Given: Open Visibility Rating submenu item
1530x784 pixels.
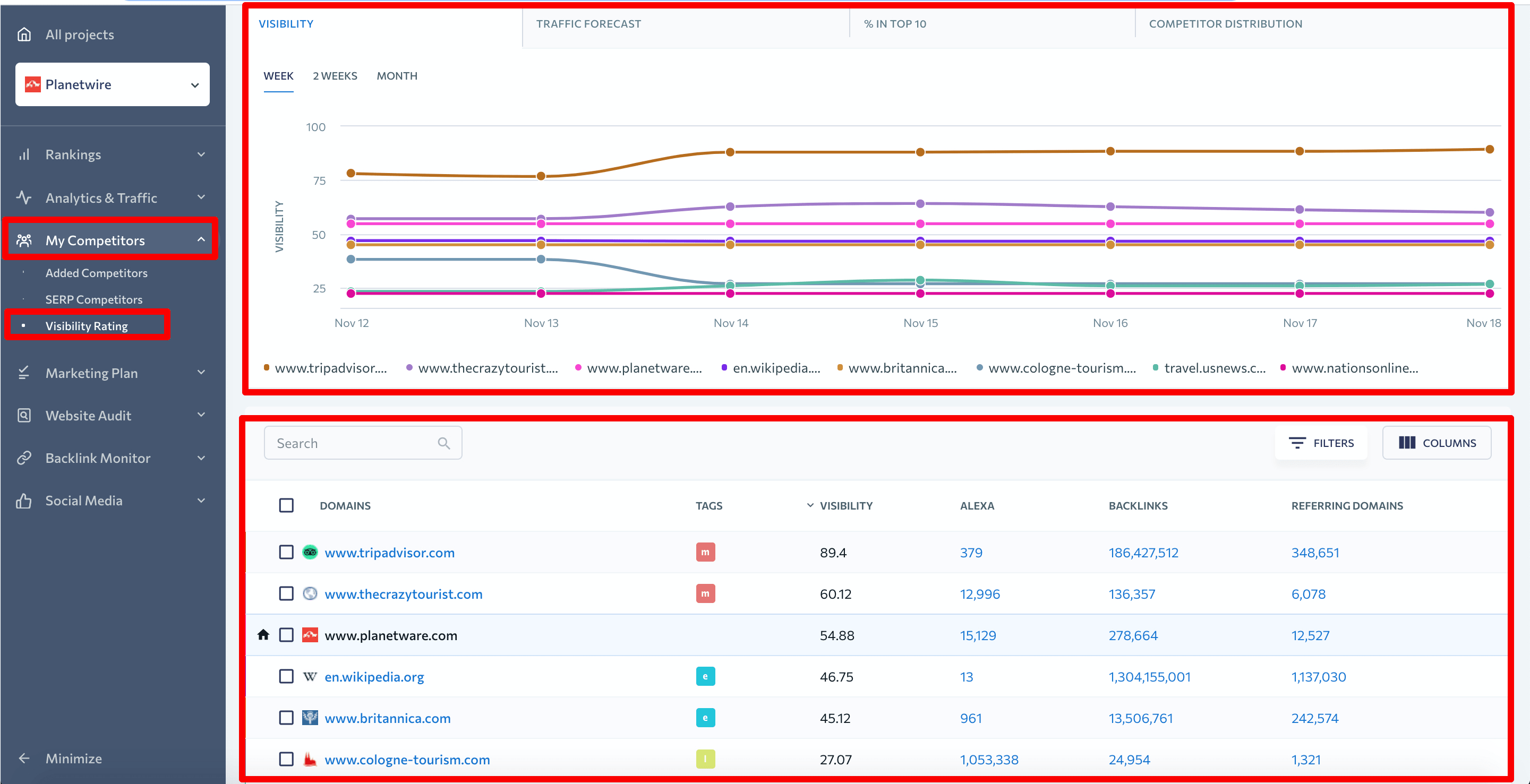Looking at the screenshot, I should (x=87, y=326).
